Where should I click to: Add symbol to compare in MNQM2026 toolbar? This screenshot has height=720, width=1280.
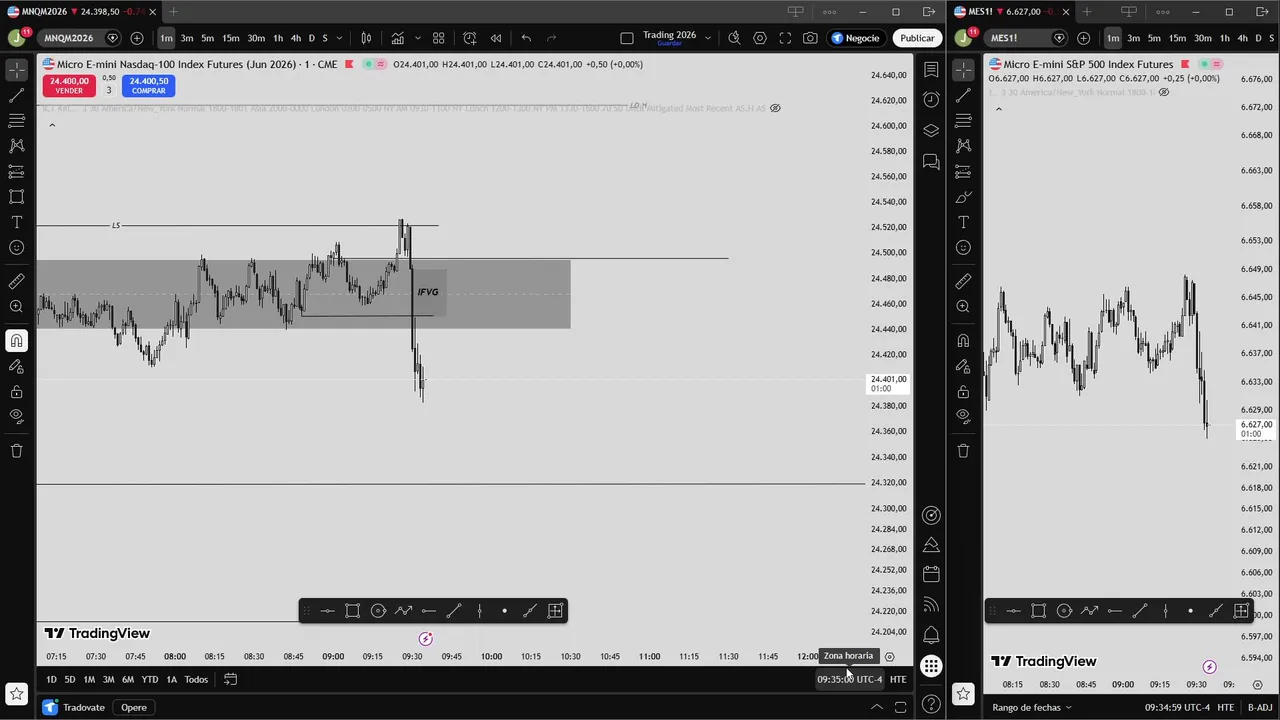[x=137, y=38]
